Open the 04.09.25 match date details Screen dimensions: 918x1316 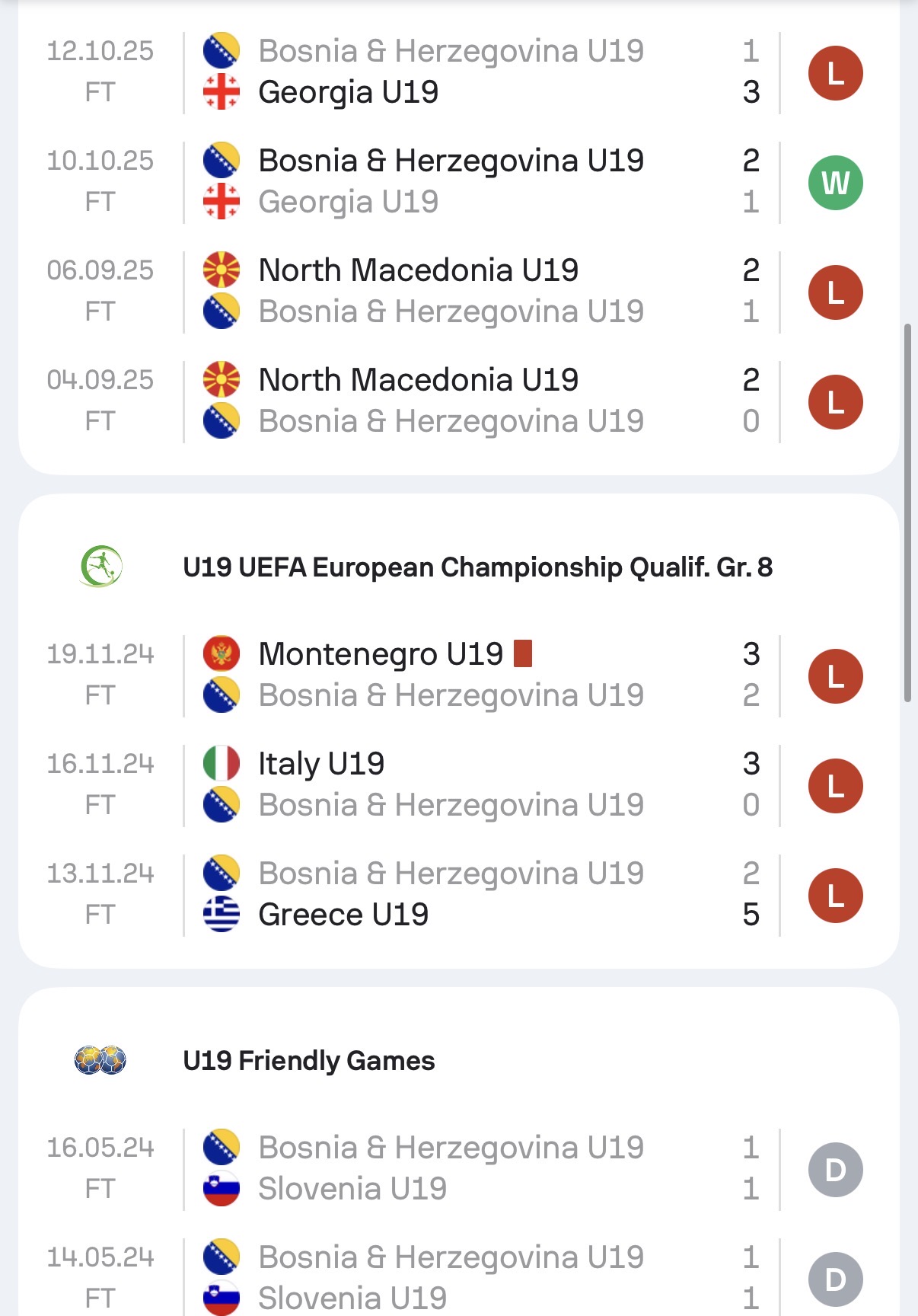coord(100,380)
